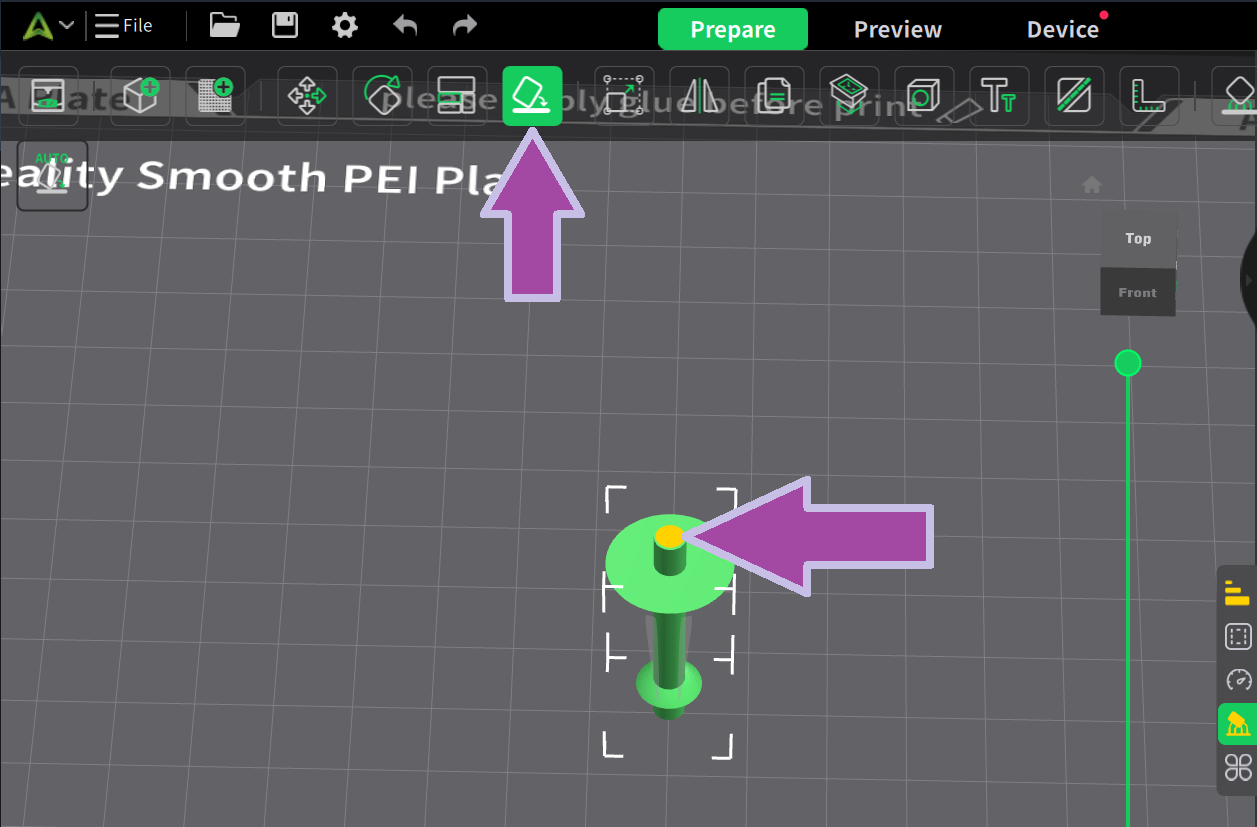Viewport: 1257px width, 827px height.
Task: Switch to the Device tab
Action: [x=1062, y=29]
